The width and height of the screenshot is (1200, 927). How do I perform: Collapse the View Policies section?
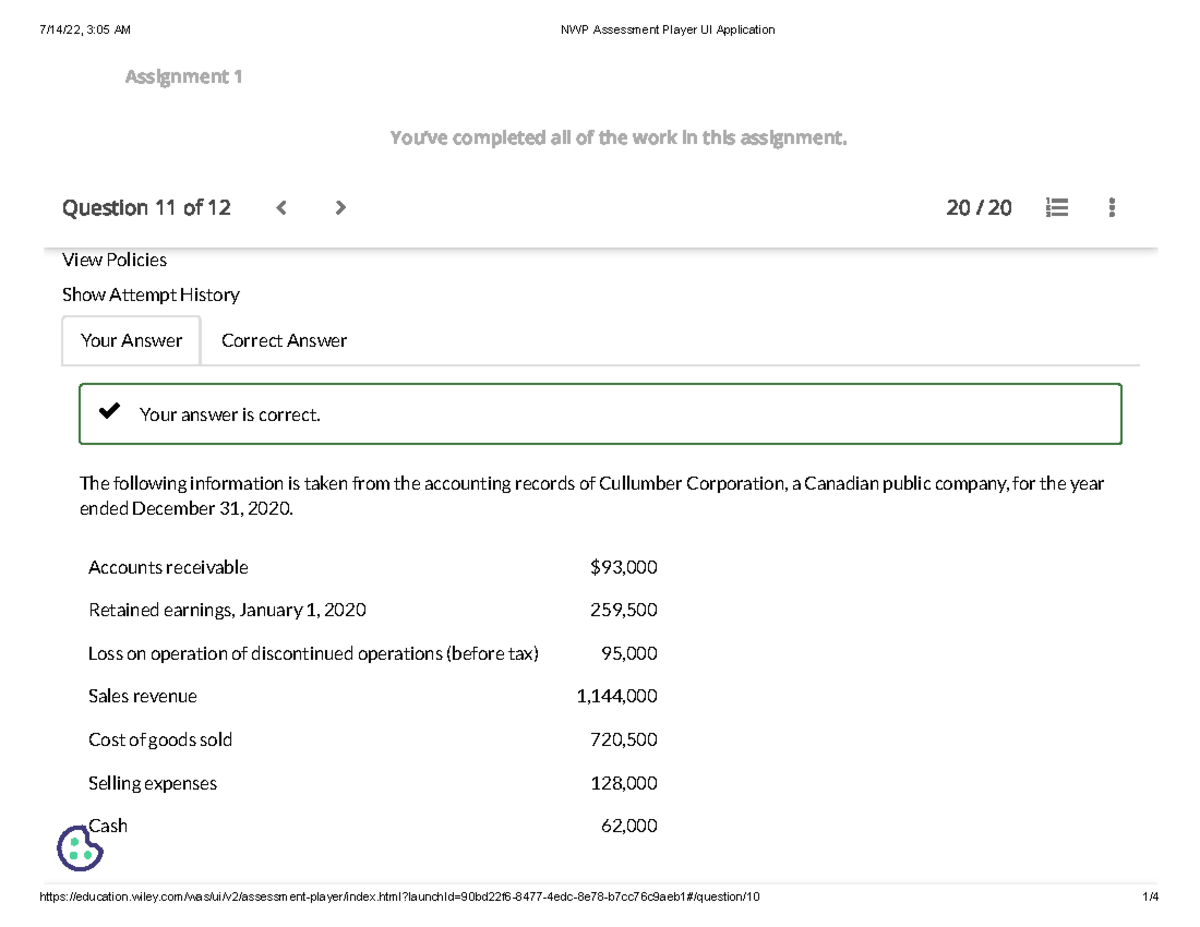(x=114, y=259)
